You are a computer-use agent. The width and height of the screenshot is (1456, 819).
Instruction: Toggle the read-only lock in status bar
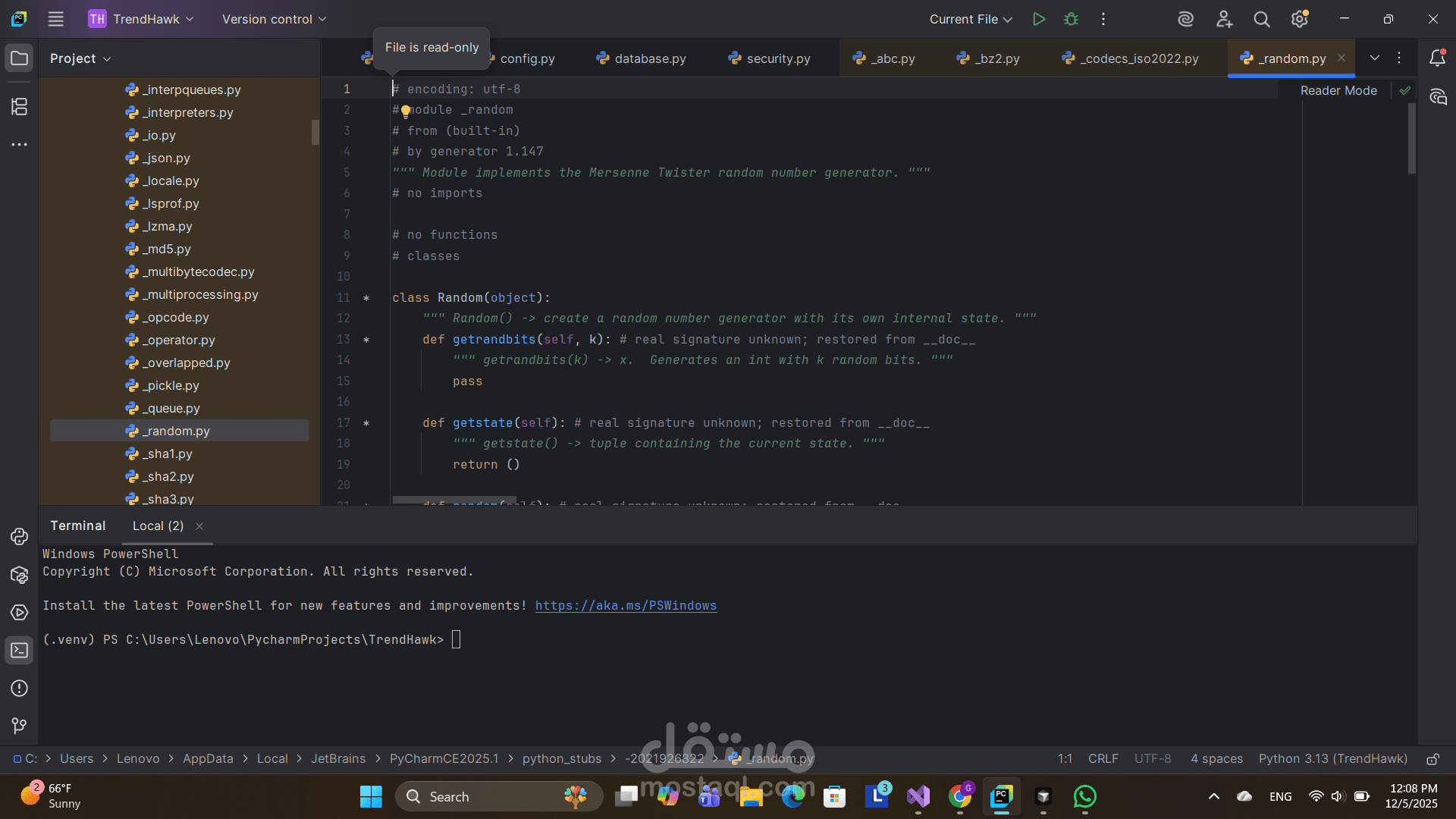coord(1432,759)
